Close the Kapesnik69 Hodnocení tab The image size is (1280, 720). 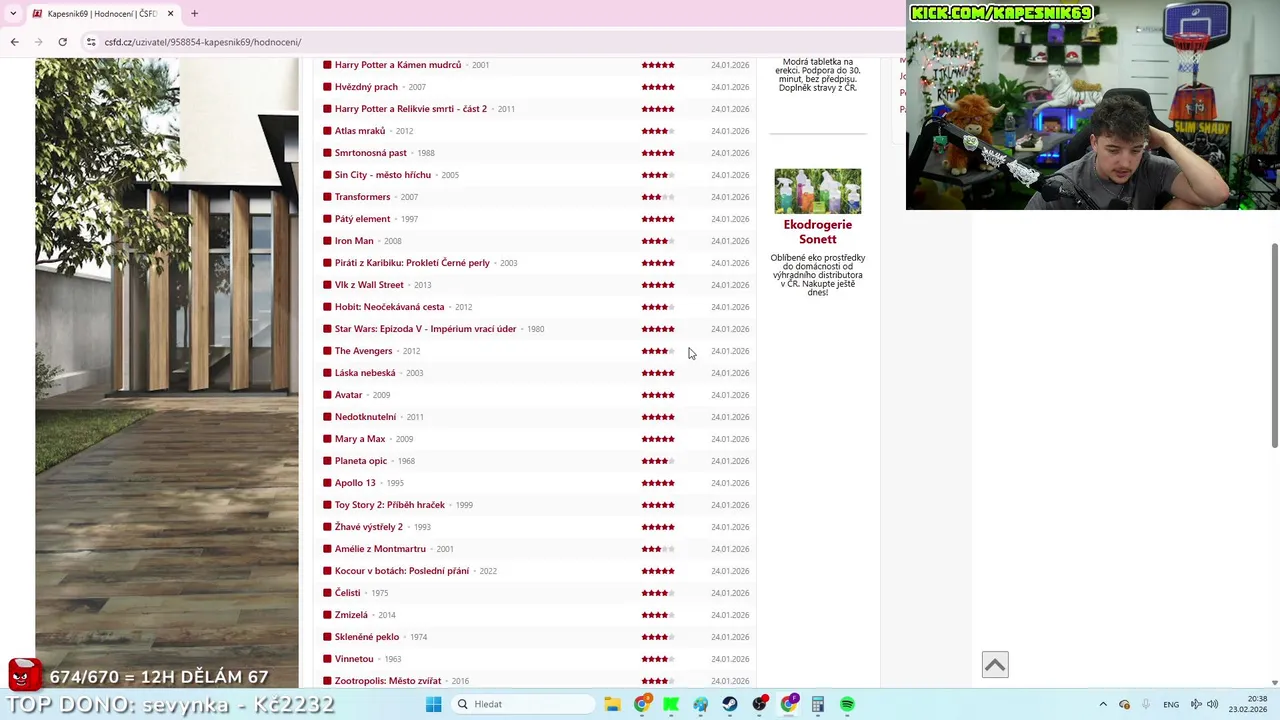tap(170, 13)
